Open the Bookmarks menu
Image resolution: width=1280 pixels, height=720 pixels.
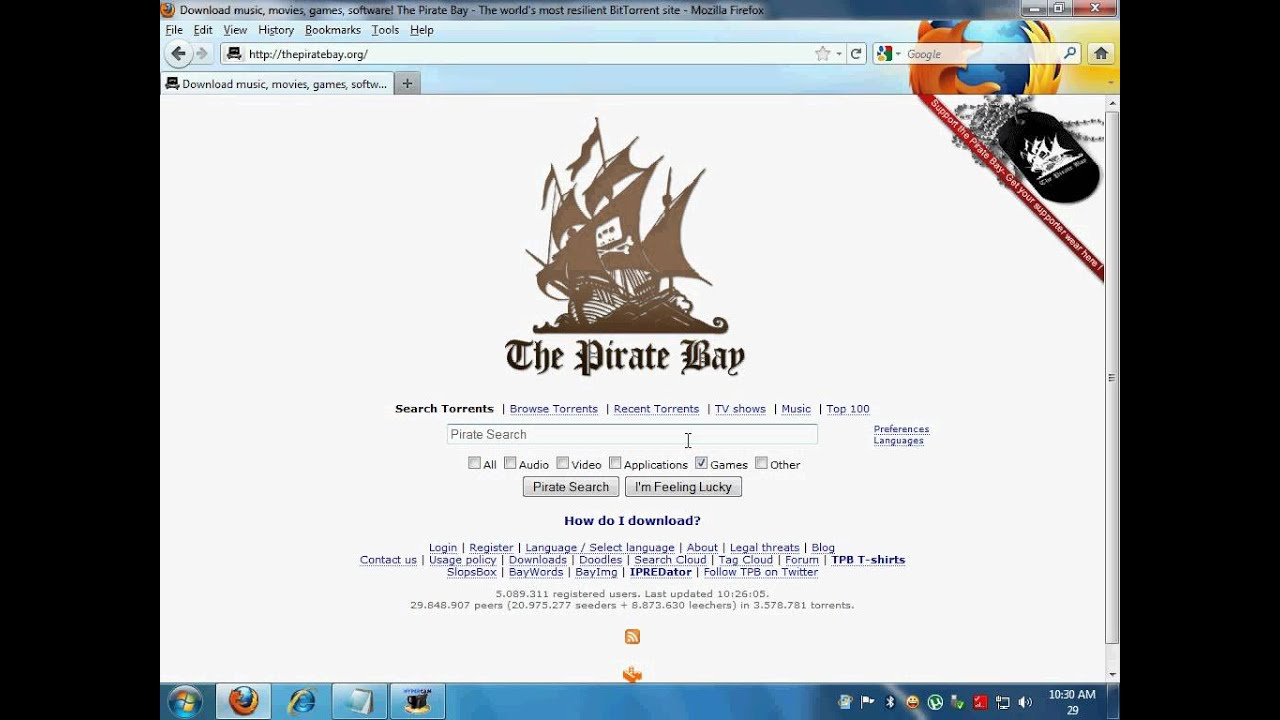click(333, 30)
